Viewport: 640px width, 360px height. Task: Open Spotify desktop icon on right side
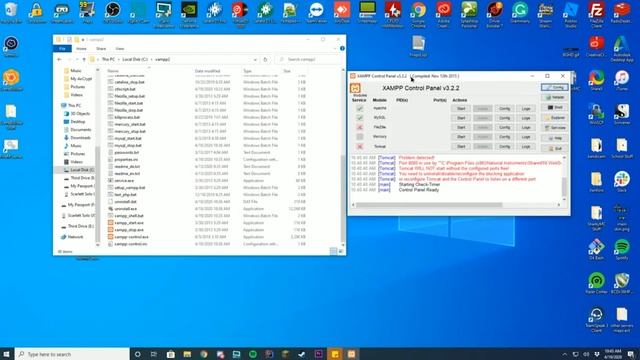622,250
